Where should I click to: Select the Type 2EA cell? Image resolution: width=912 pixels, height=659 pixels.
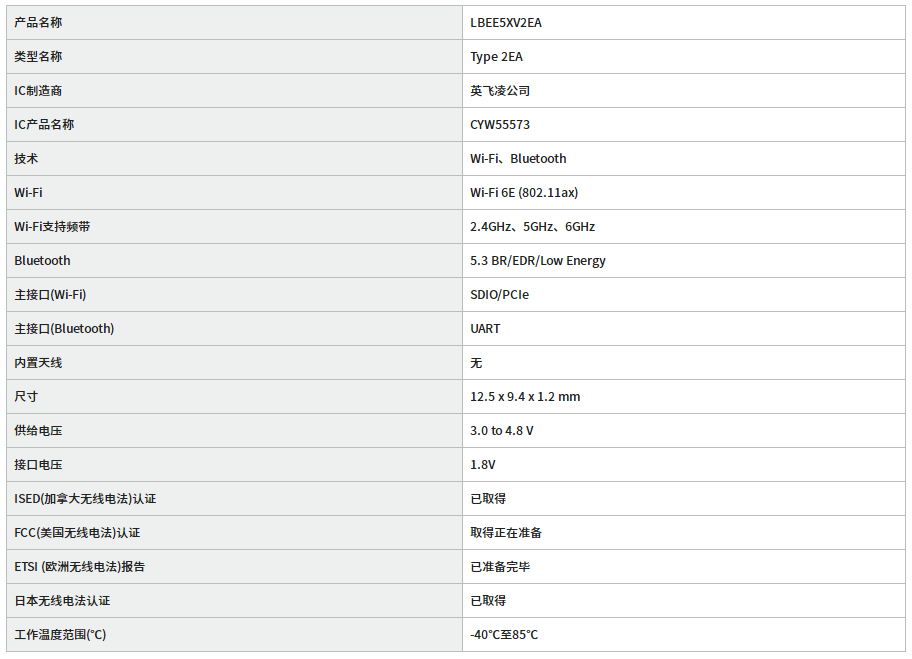496,57
